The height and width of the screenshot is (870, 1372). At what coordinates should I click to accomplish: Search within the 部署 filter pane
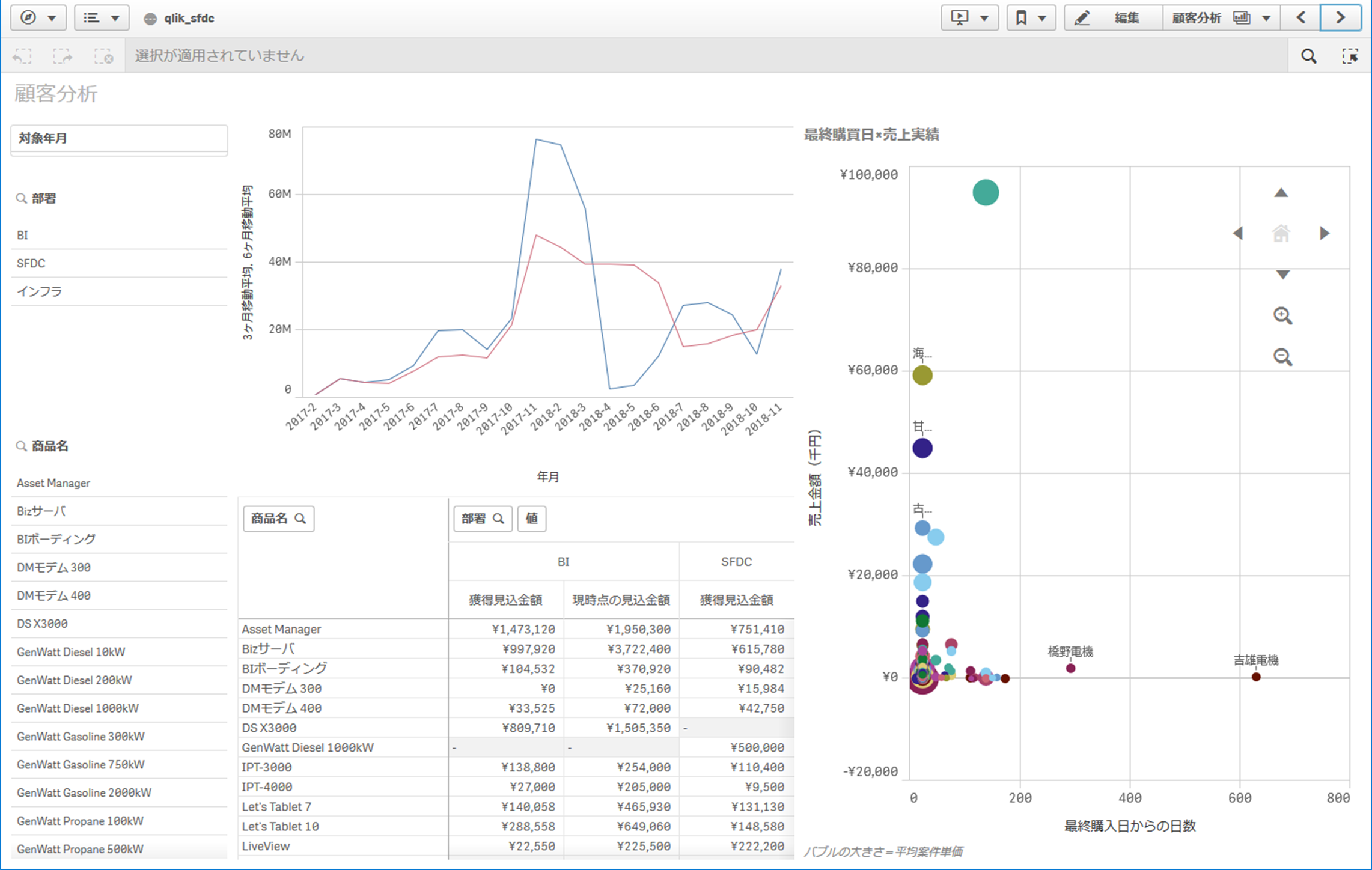pyautogui.click(x=22, y=198)
